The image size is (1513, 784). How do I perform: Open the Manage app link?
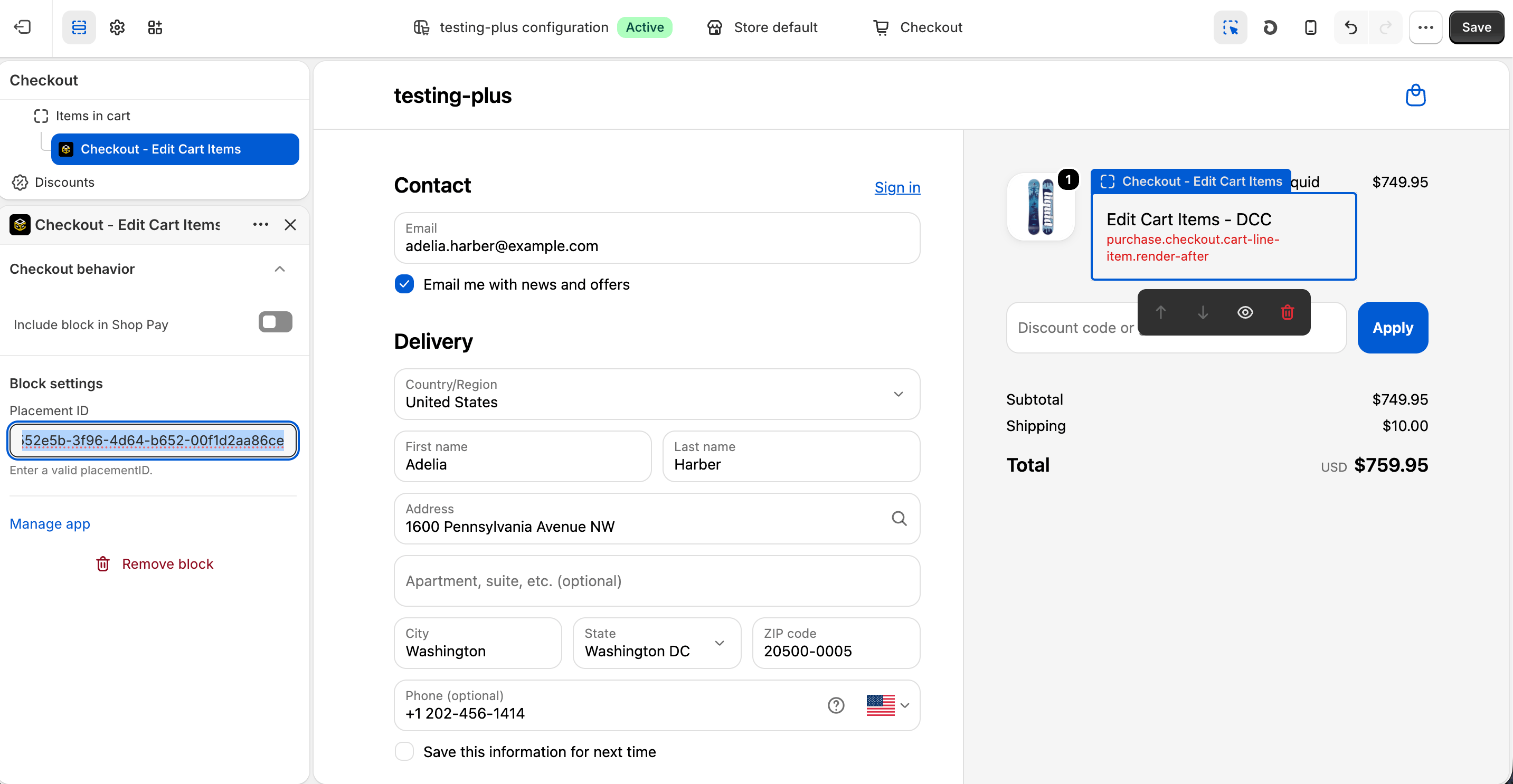[x=50, y=523]
